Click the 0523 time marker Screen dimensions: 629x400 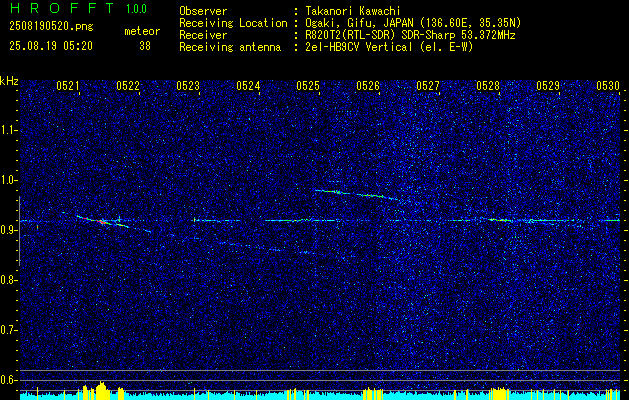(188, 86)
